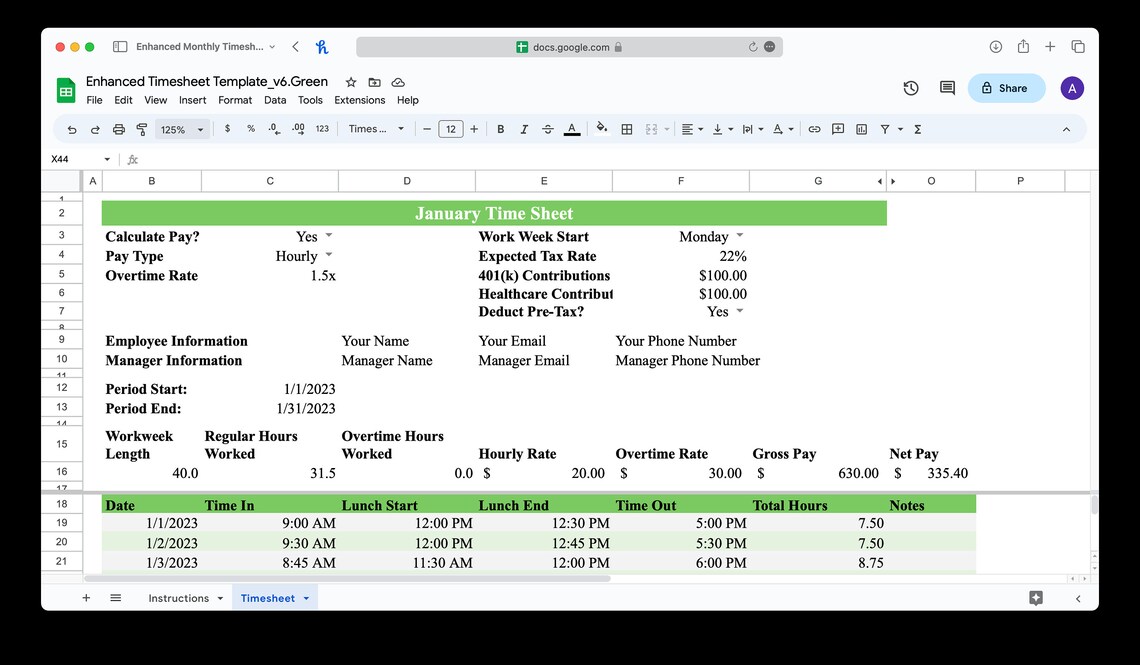This screenshot has height=665, width=1140.
Task: Open version history
Action: coord(911,88)
